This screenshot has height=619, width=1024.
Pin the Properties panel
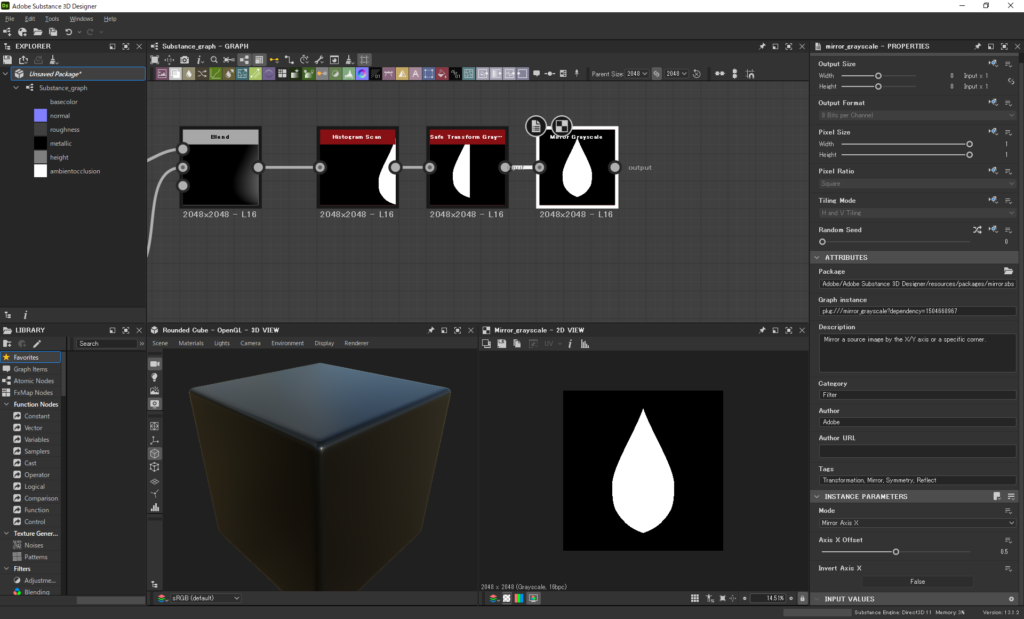(x=978, y=46)
